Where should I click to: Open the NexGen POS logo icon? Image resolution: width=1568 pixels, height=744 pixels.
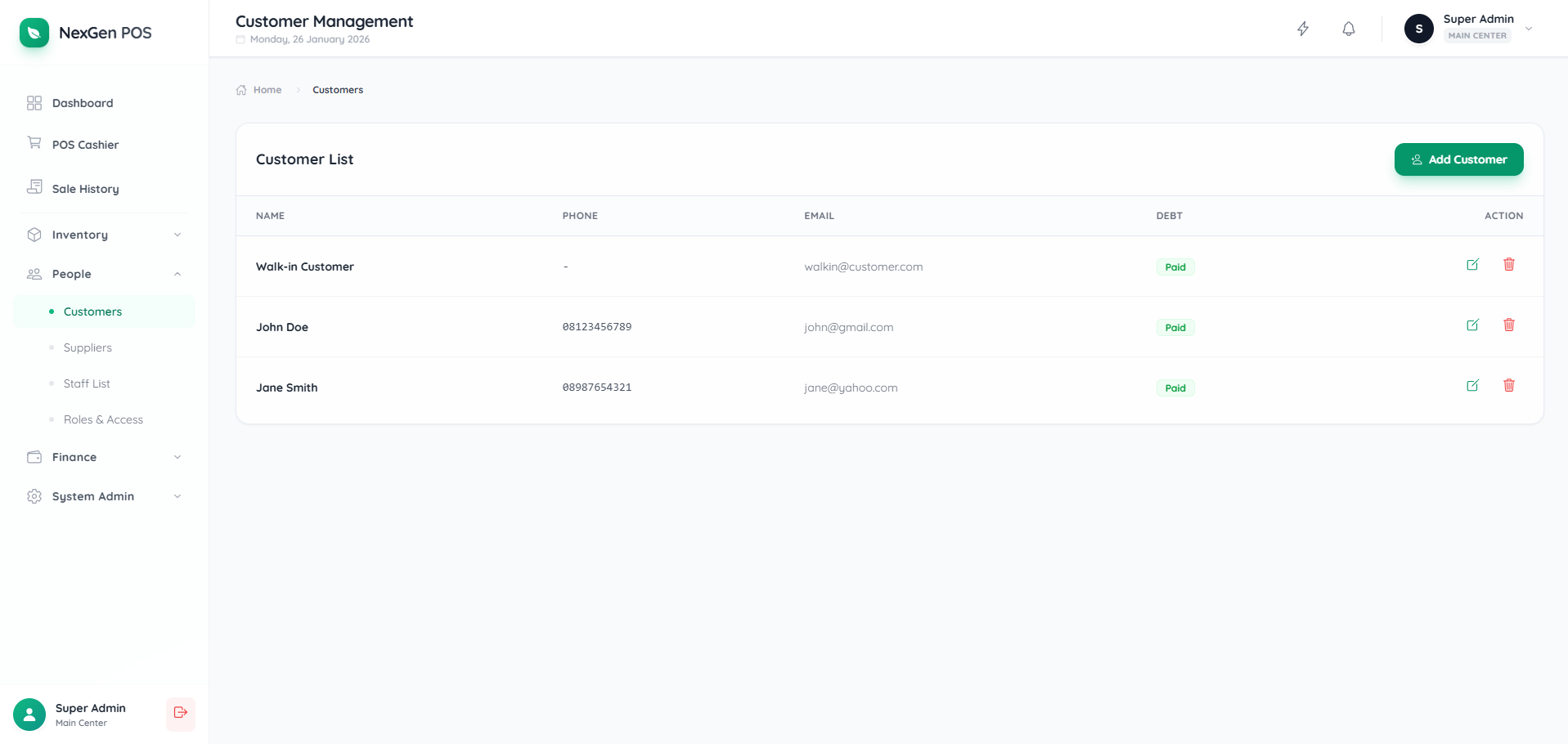tap(34, 33)
